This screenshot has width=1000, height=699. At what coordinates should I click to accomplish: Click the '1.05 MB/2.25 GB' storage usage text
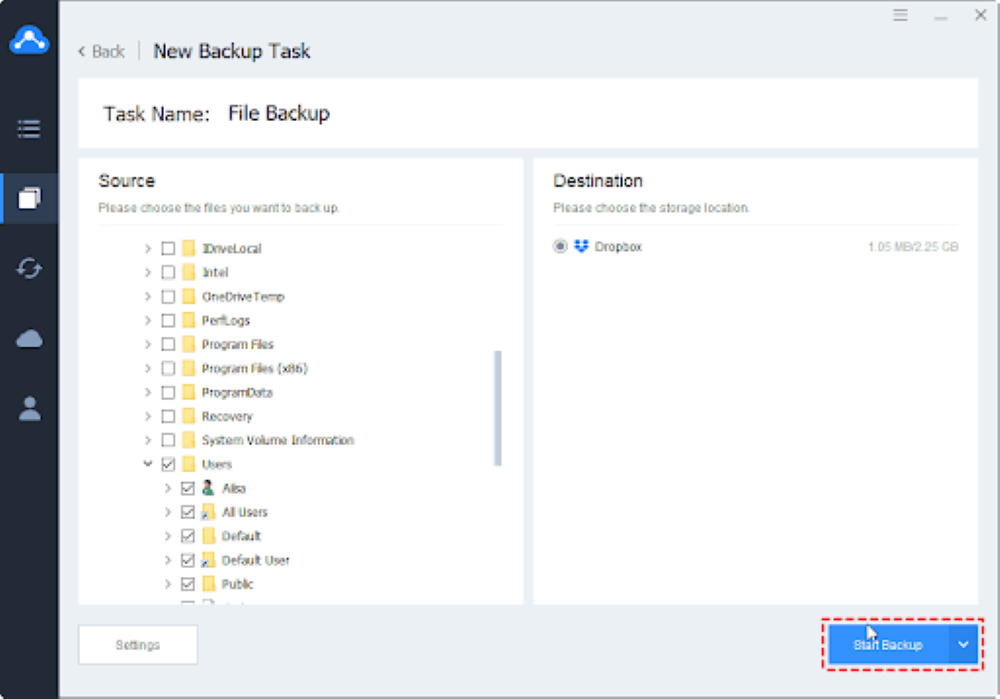click(x=913, y=247)
